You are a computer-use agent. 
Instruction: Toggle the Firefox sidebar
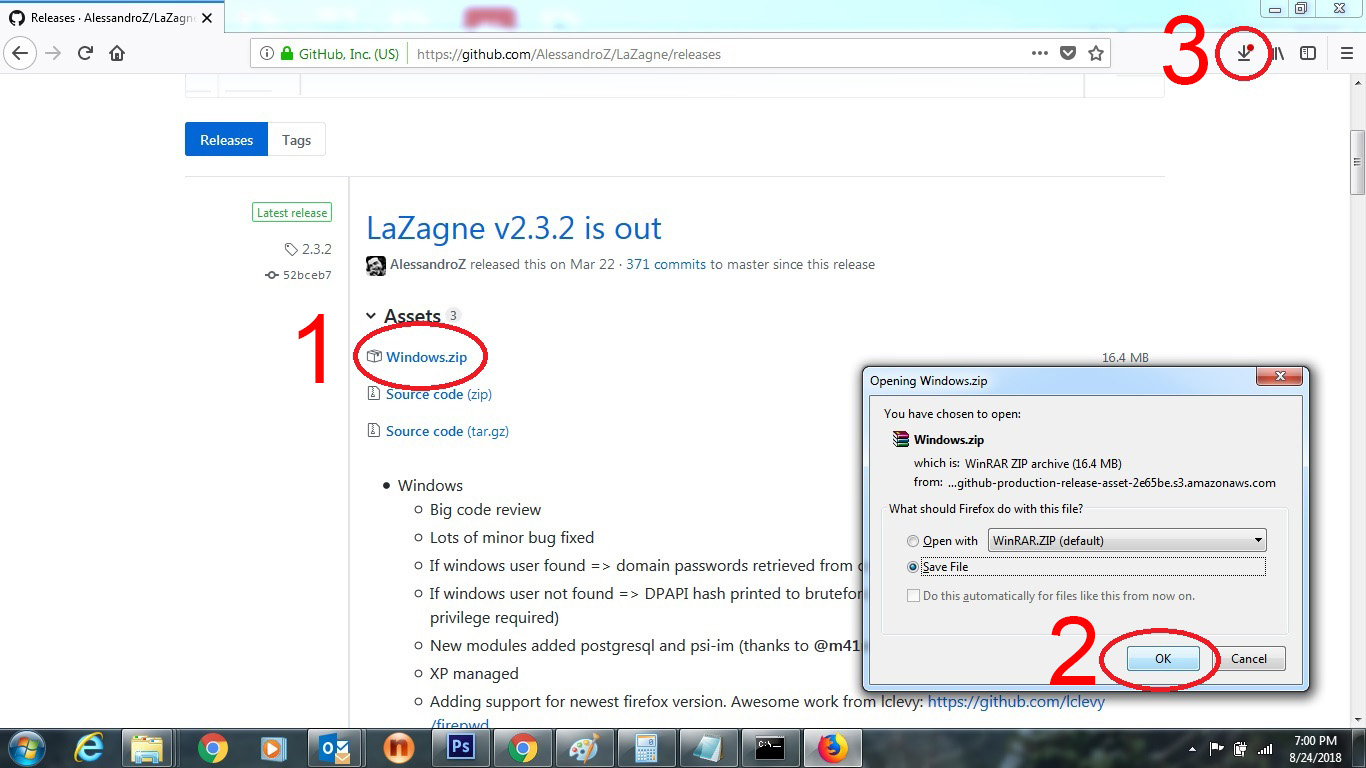[1308, 53]
